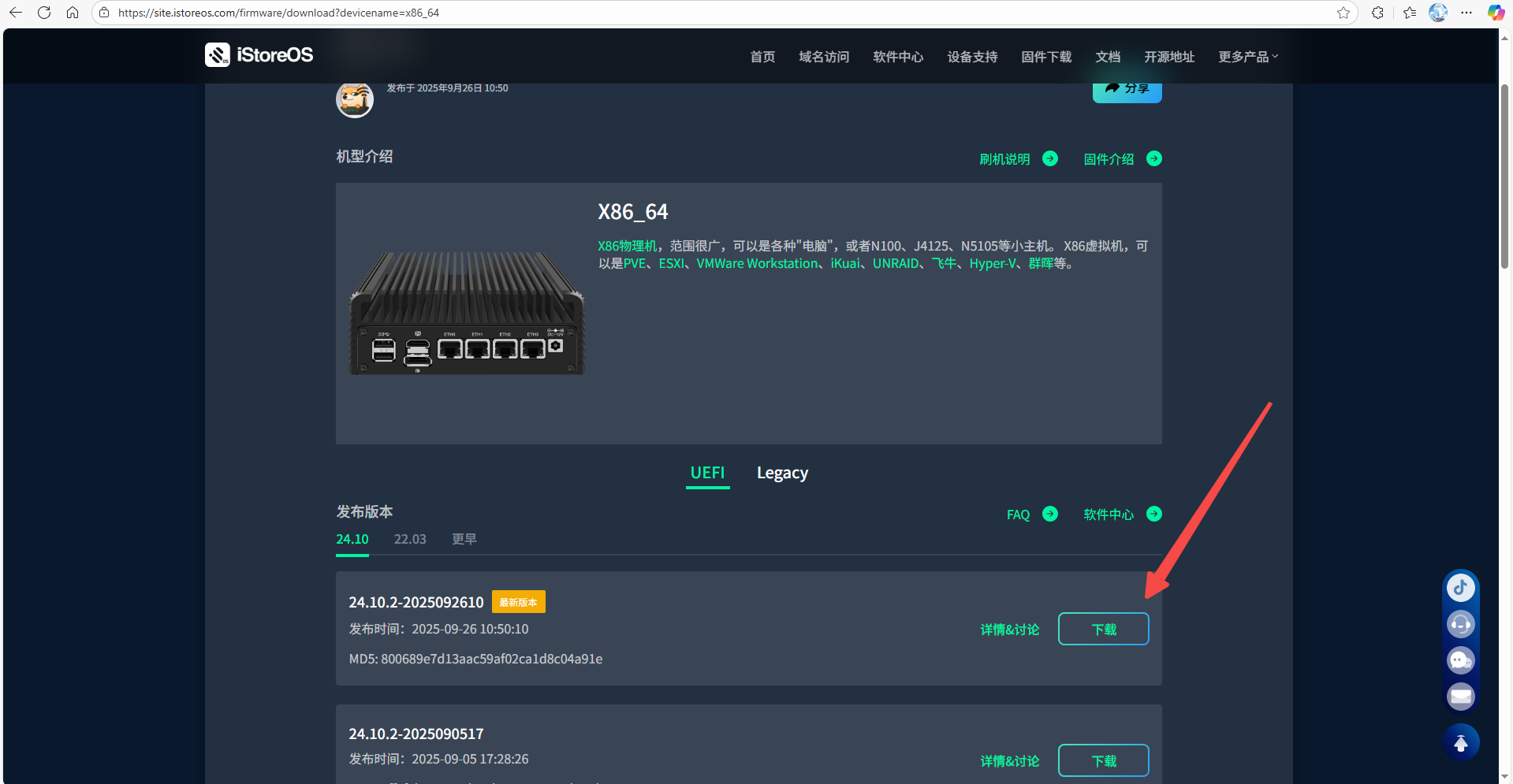The width and height of the screenshot is (1513, 784).
Task: Open 软件中心 in top navigation
Action: tap(898, 57)
